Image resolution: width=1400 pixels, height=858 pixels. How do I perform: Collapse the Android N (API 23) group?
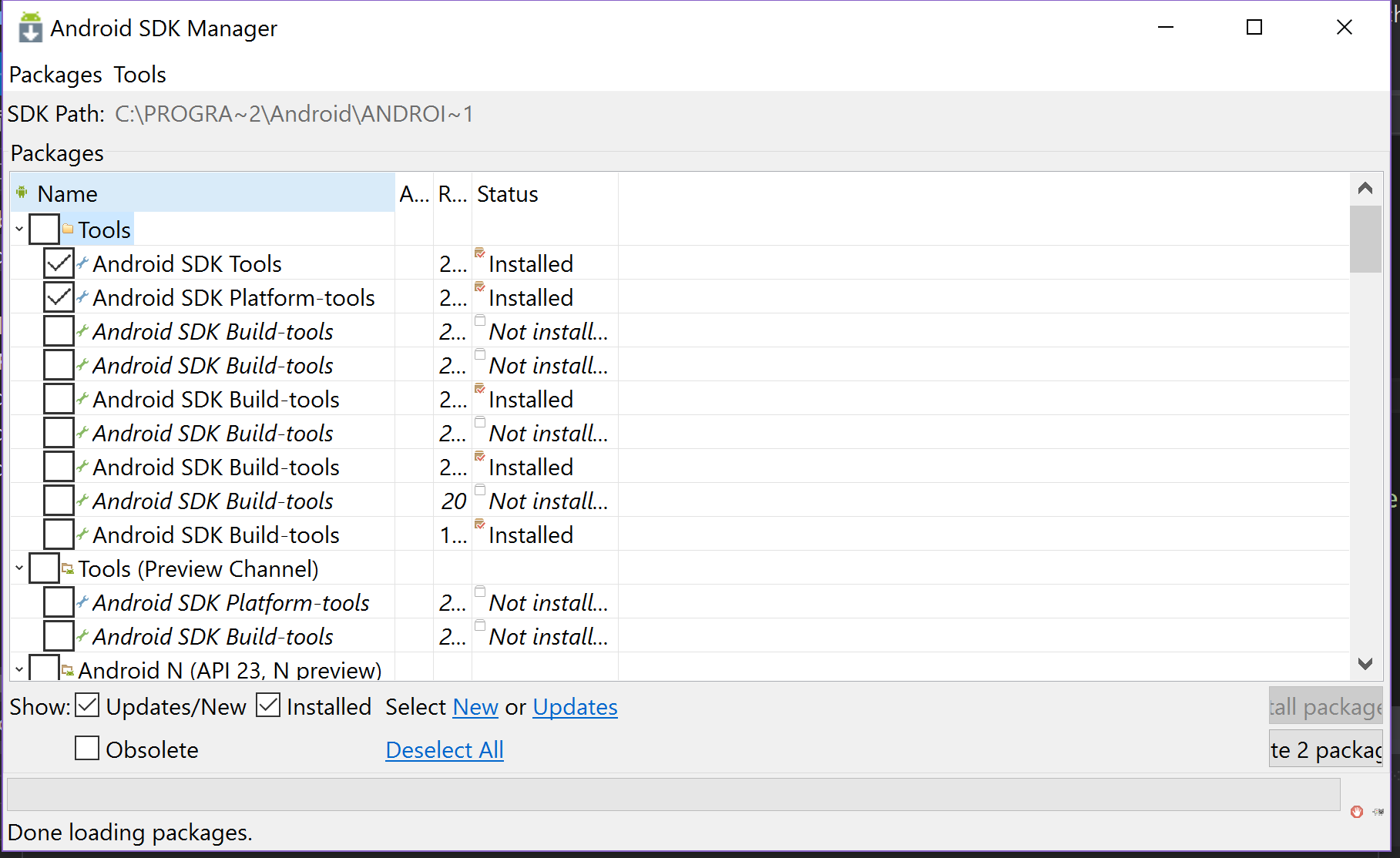click(19, 670)
